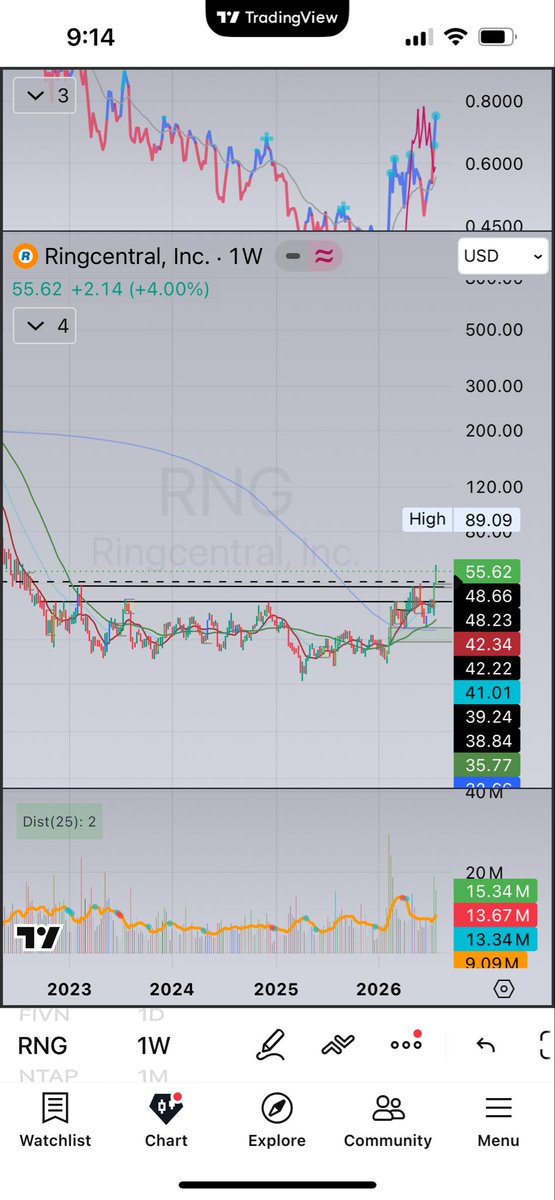
Task: Open the three-dot more options menu
Action: (407, 1043)
